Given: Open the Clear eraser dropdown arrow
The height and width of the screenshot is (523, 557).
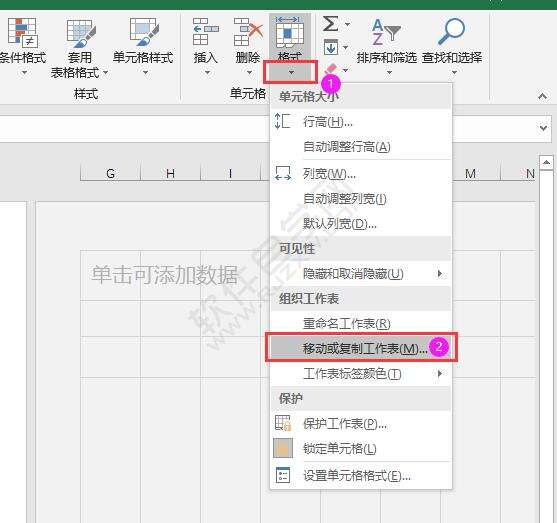Looking at the screenshot, I should [345, 70].
